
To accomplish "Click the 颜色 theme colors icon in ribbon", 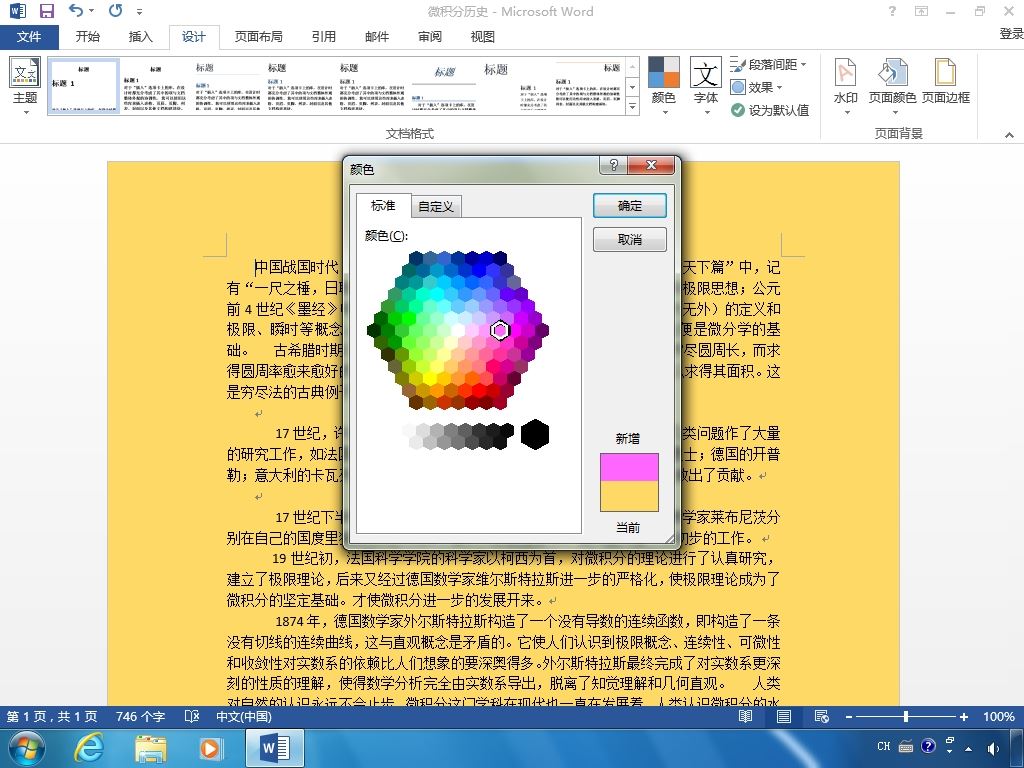I will (x=664, y=85).
